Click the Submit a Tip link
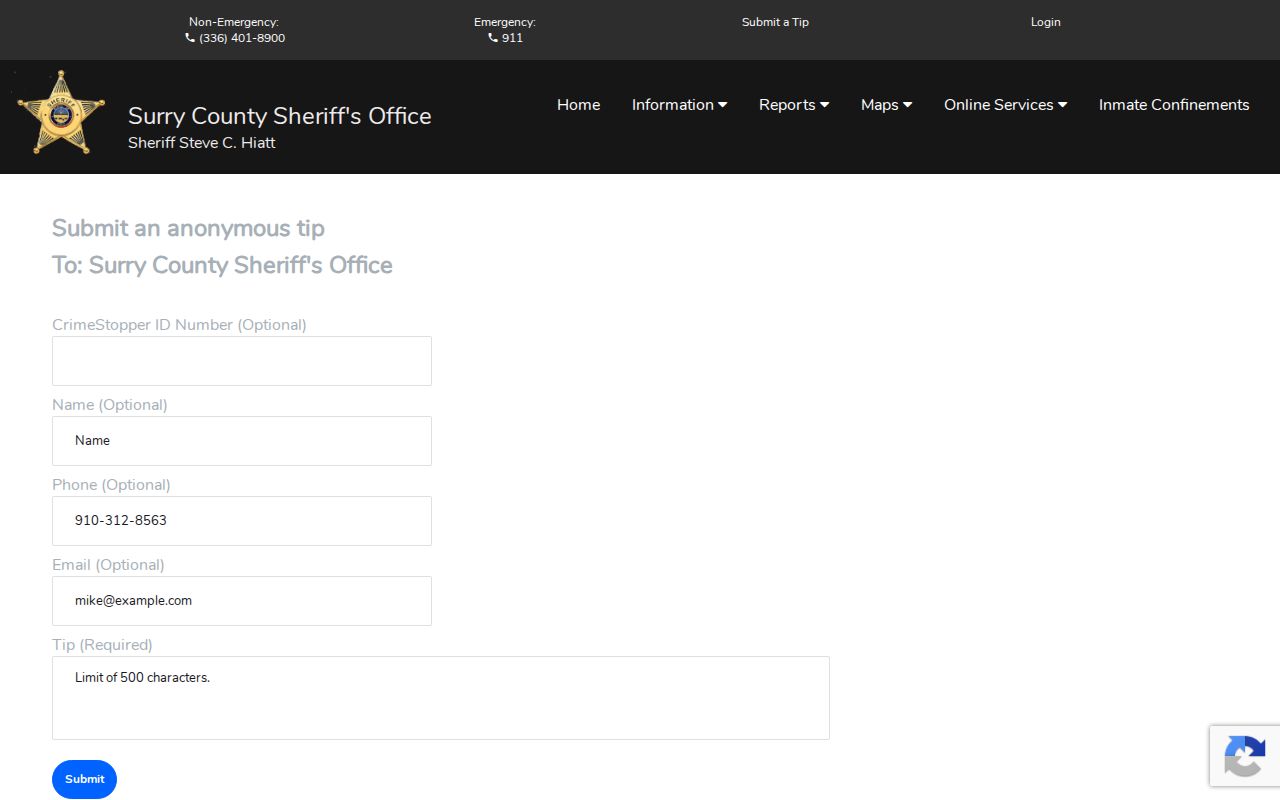The width and height of the screenshot is (1280, 800). coord(775,22)
